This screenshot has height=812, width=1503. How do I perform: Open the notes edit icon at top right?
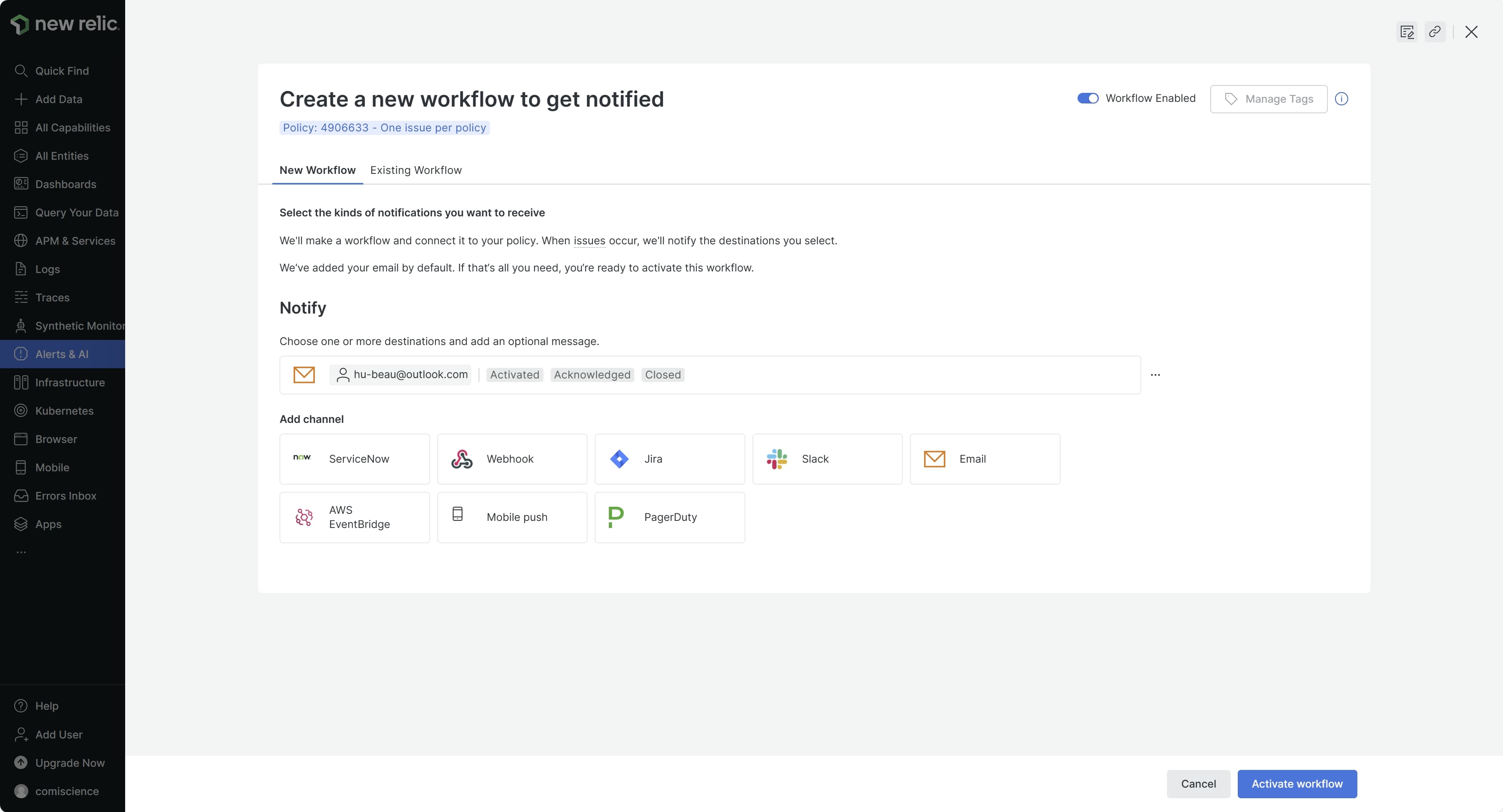(1406, 31)
